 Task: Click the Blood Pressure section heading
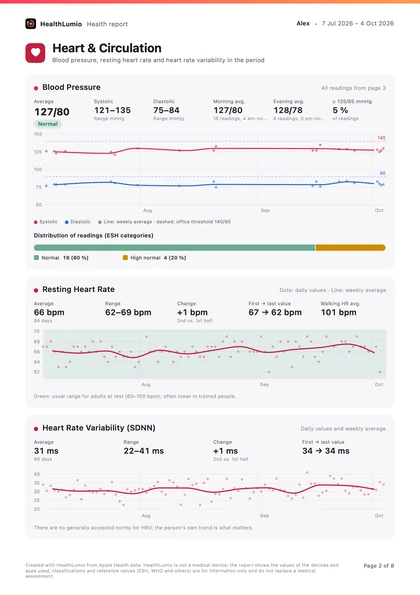coord(71,87)
